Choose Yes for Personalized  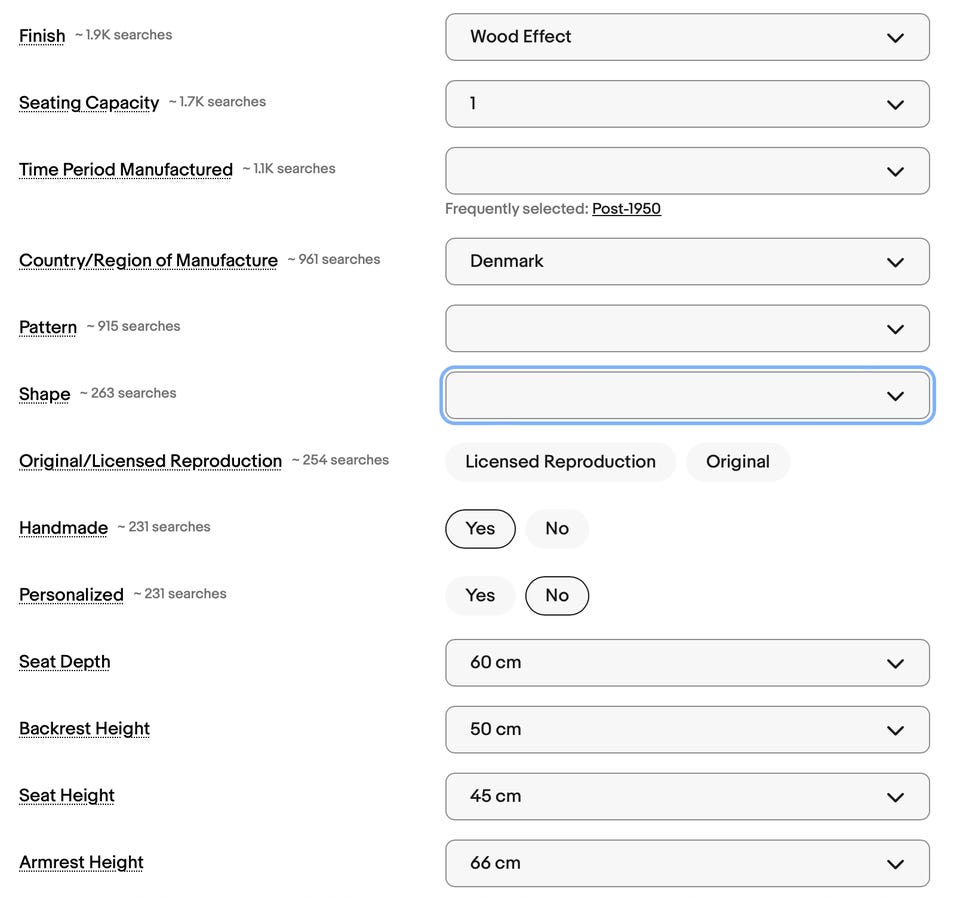tap(480, 596)
